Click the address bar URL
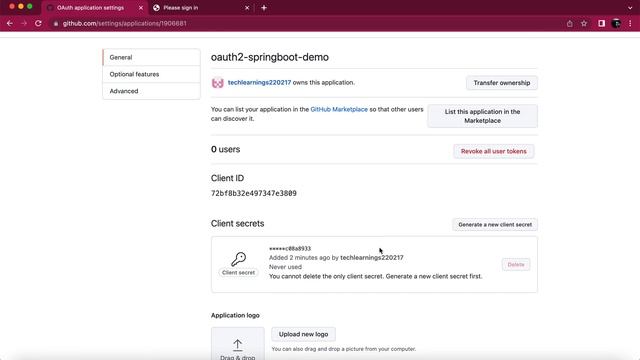This screenshot has height=360, width=640. [x=124, y=24]
